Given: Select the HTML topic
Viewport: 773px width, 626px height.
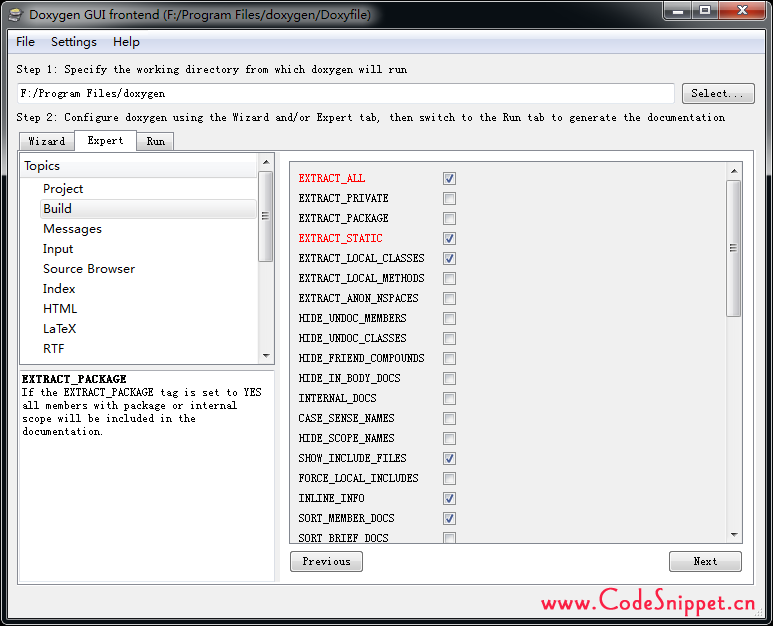Looking at the screenshot, I should [148, 309].
